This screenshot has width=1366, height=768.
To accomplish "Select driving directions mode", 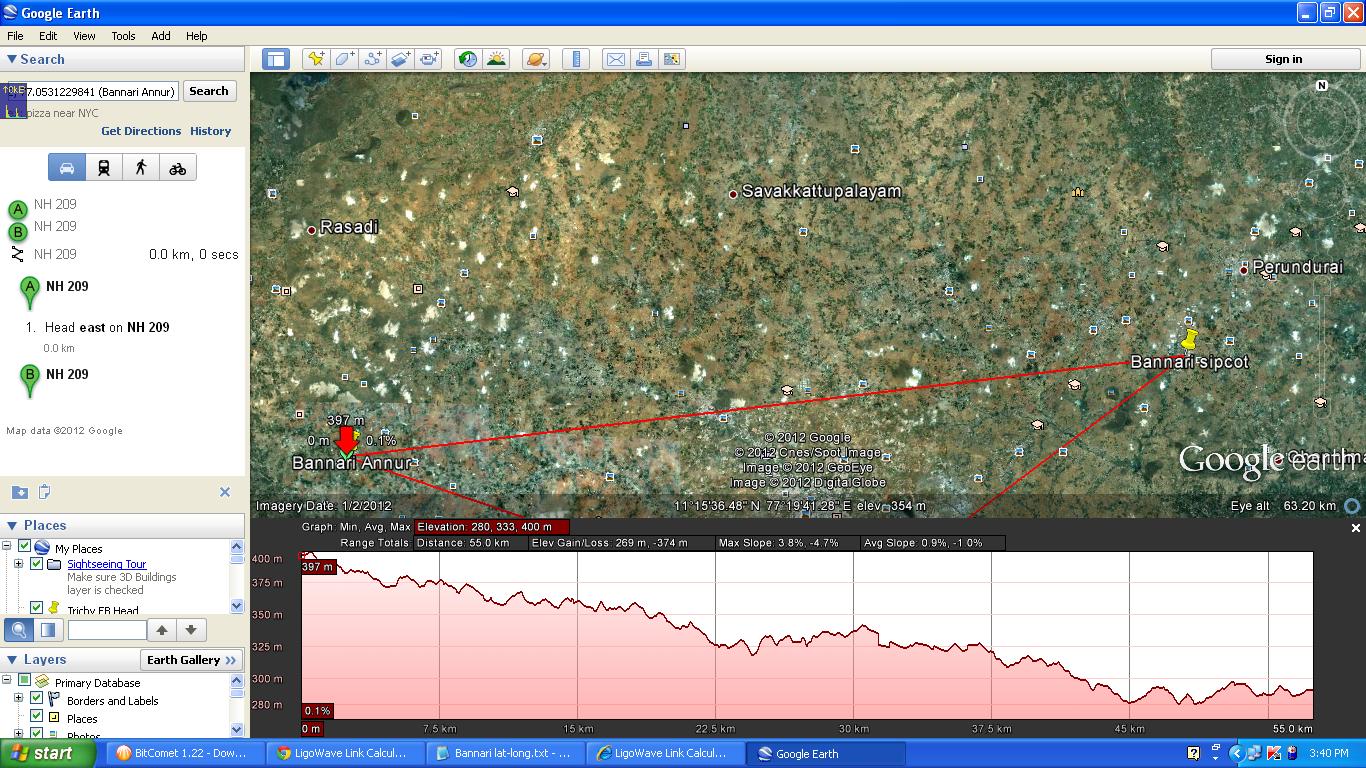I will (x=67, y=168).
